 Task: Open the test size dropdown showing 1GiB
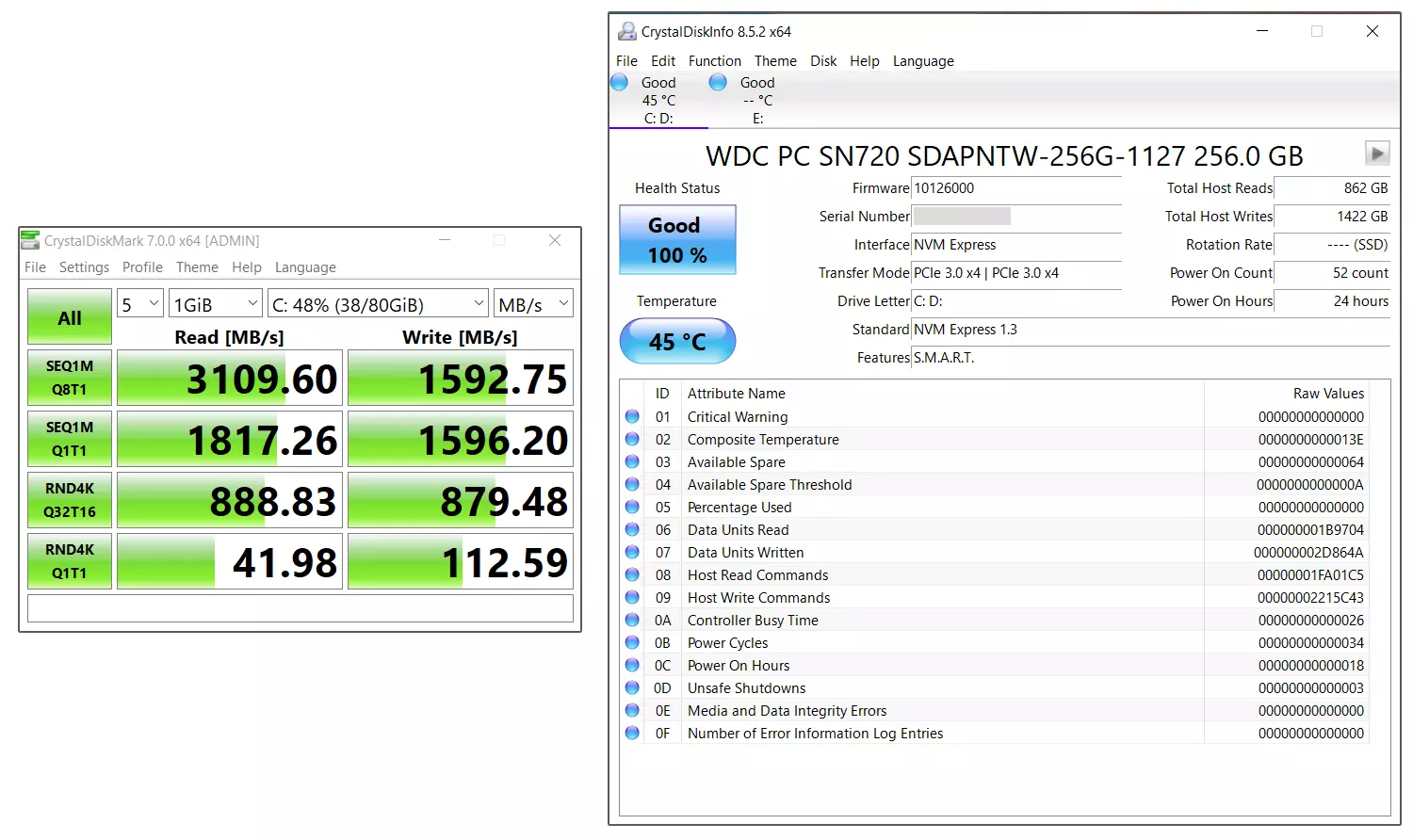(x=216, y=303)
